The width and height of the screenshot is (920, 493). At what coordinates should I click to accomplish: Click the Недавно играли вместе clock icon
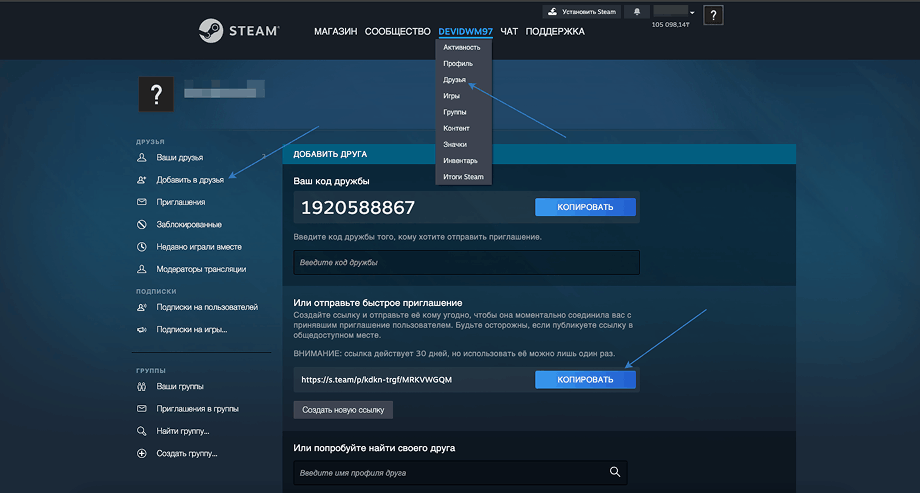pyautogui.click(x=141, y=247)
